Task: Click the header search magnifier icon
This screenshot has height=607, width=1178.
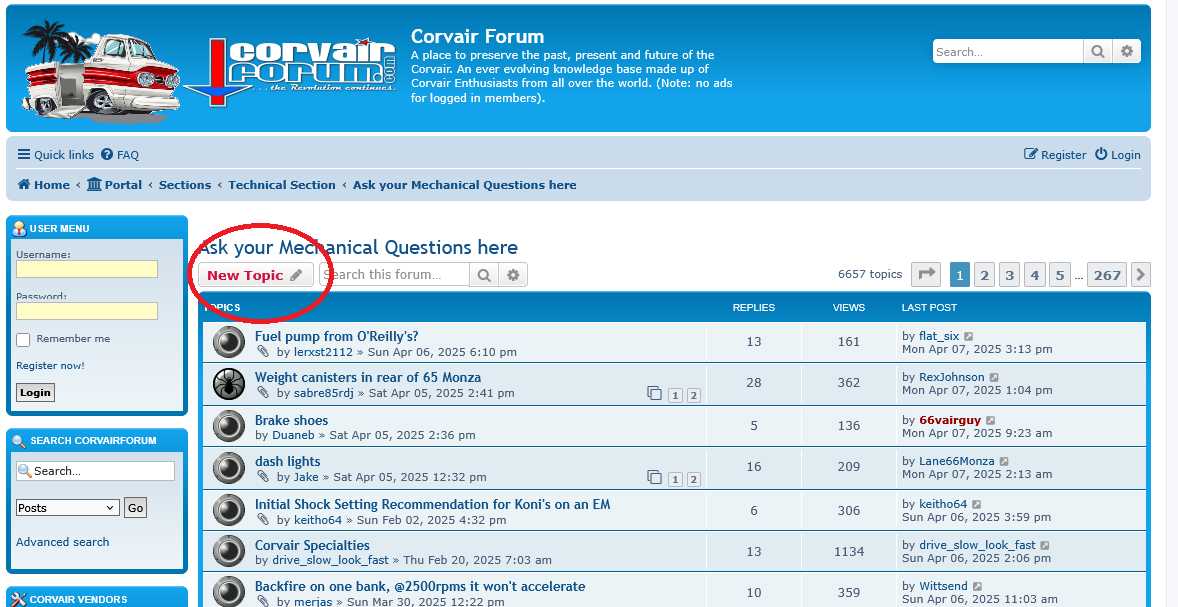Action: click(1098, 52)
